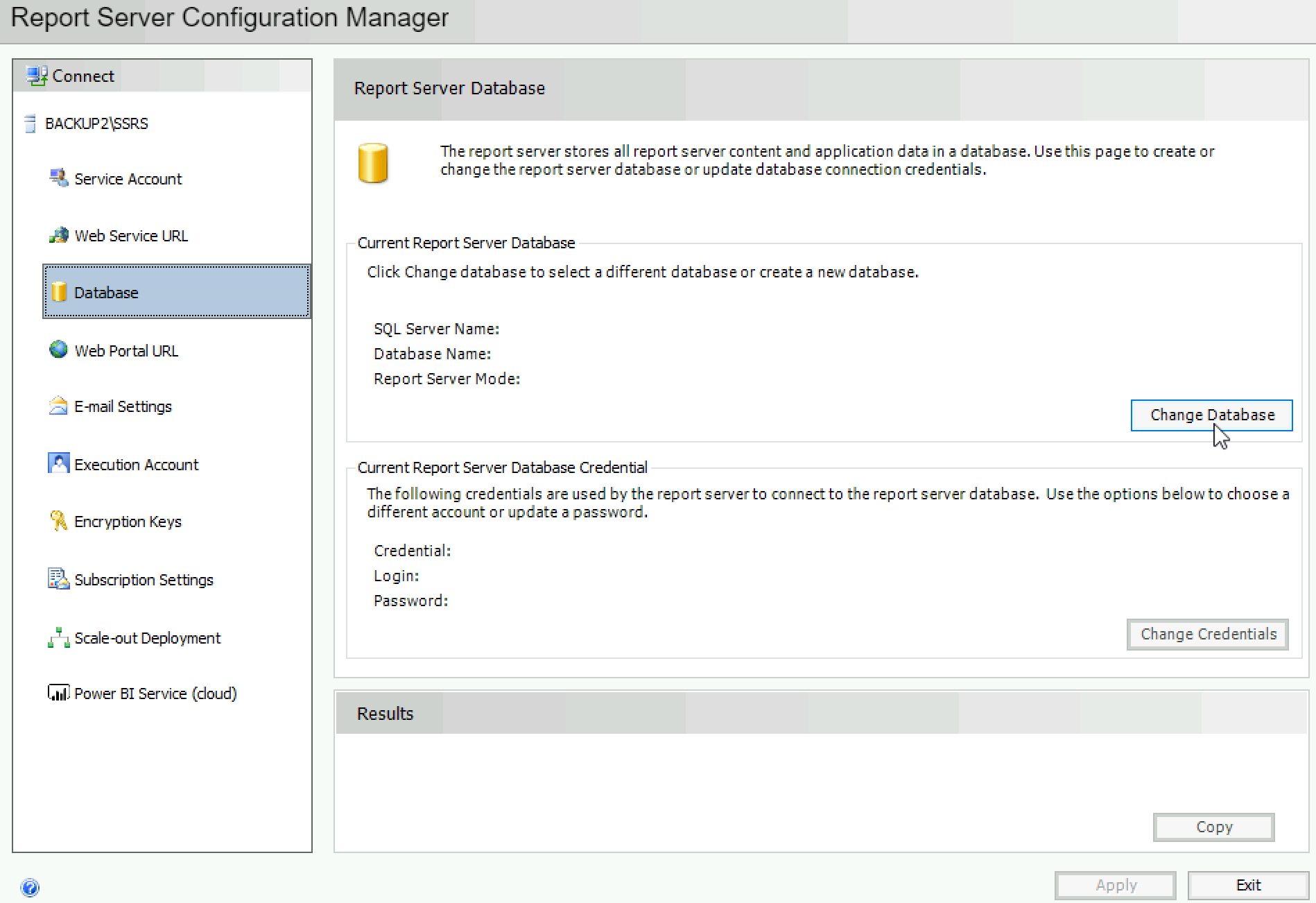
Task: Click the Password label
Action: pyautogui.click(x=411, y=601)
